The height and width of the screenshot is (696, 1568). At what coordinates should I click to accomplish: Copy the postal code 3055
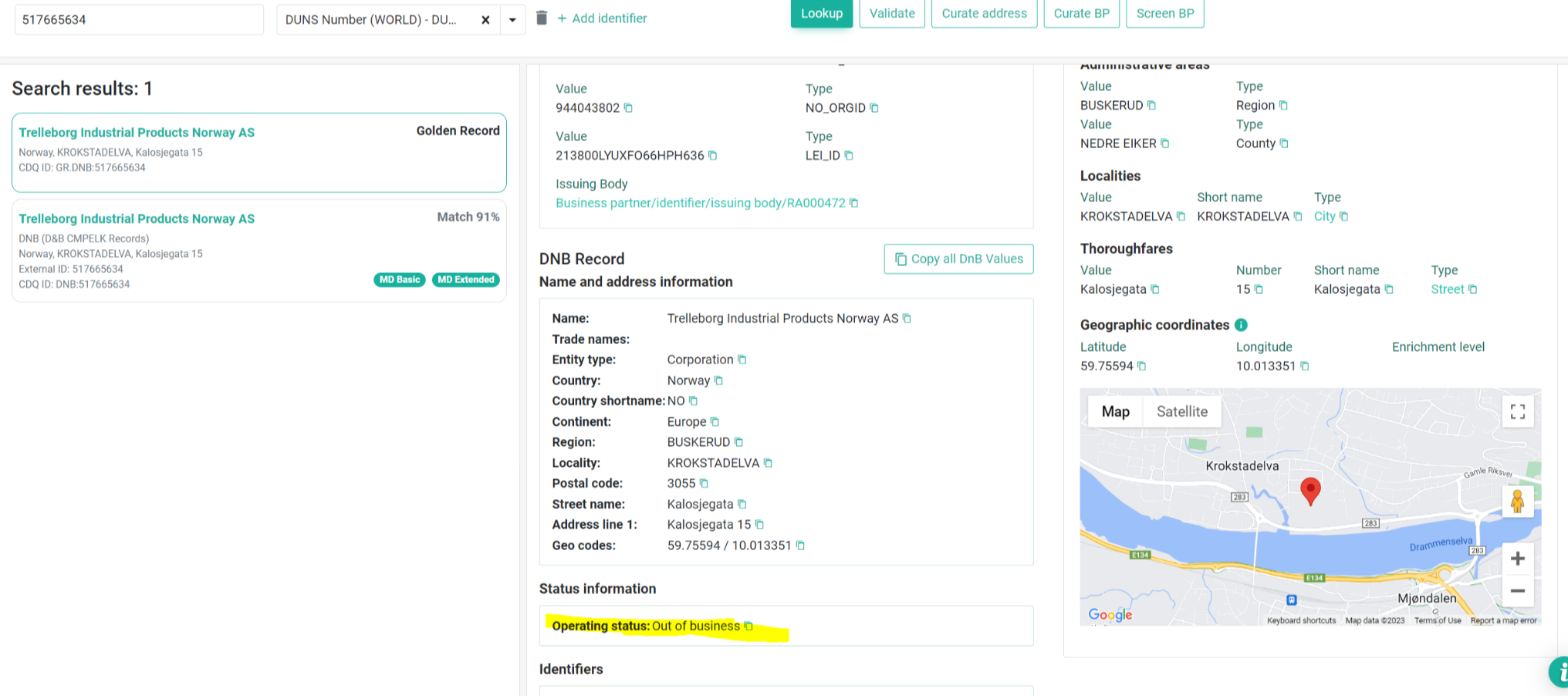tap(704, 484)
